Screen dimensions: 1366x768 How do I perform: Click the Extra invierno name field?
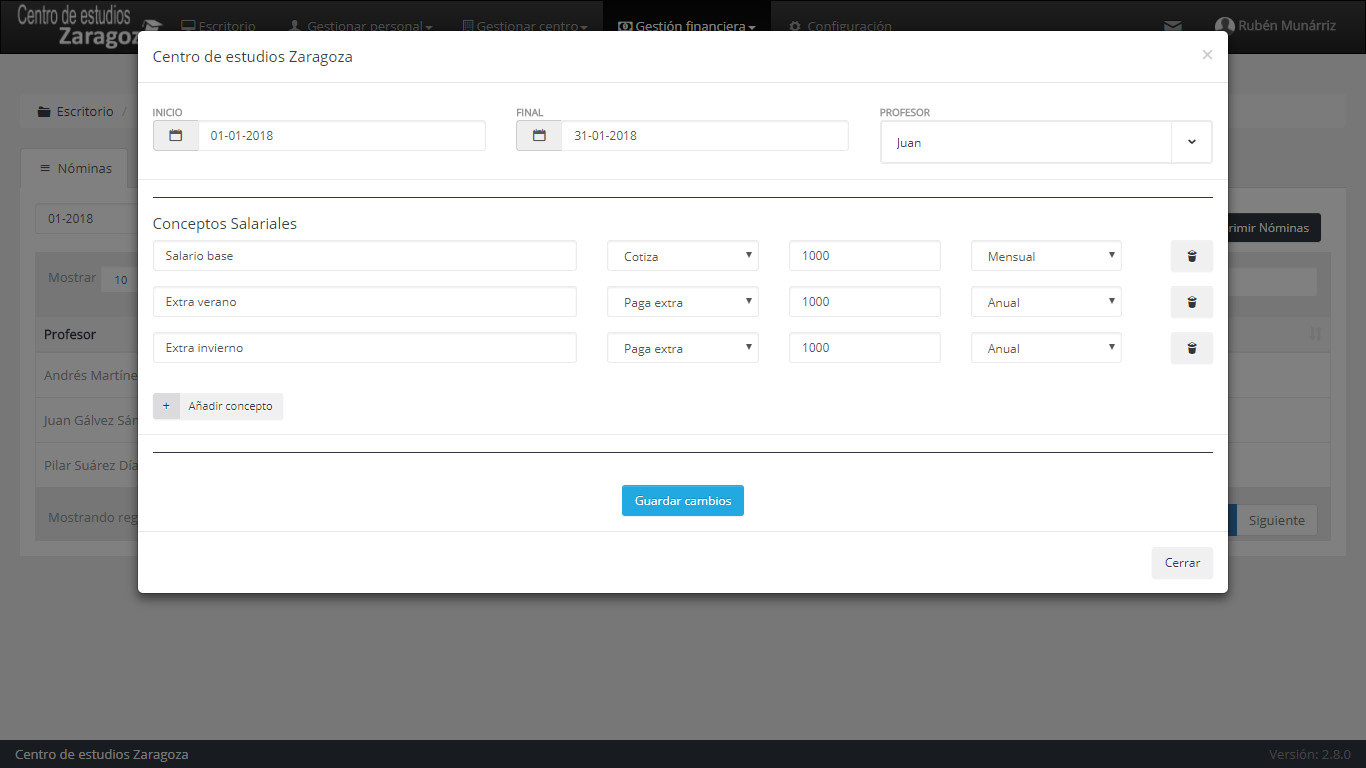pyautogui.click(x=365, y=348)
